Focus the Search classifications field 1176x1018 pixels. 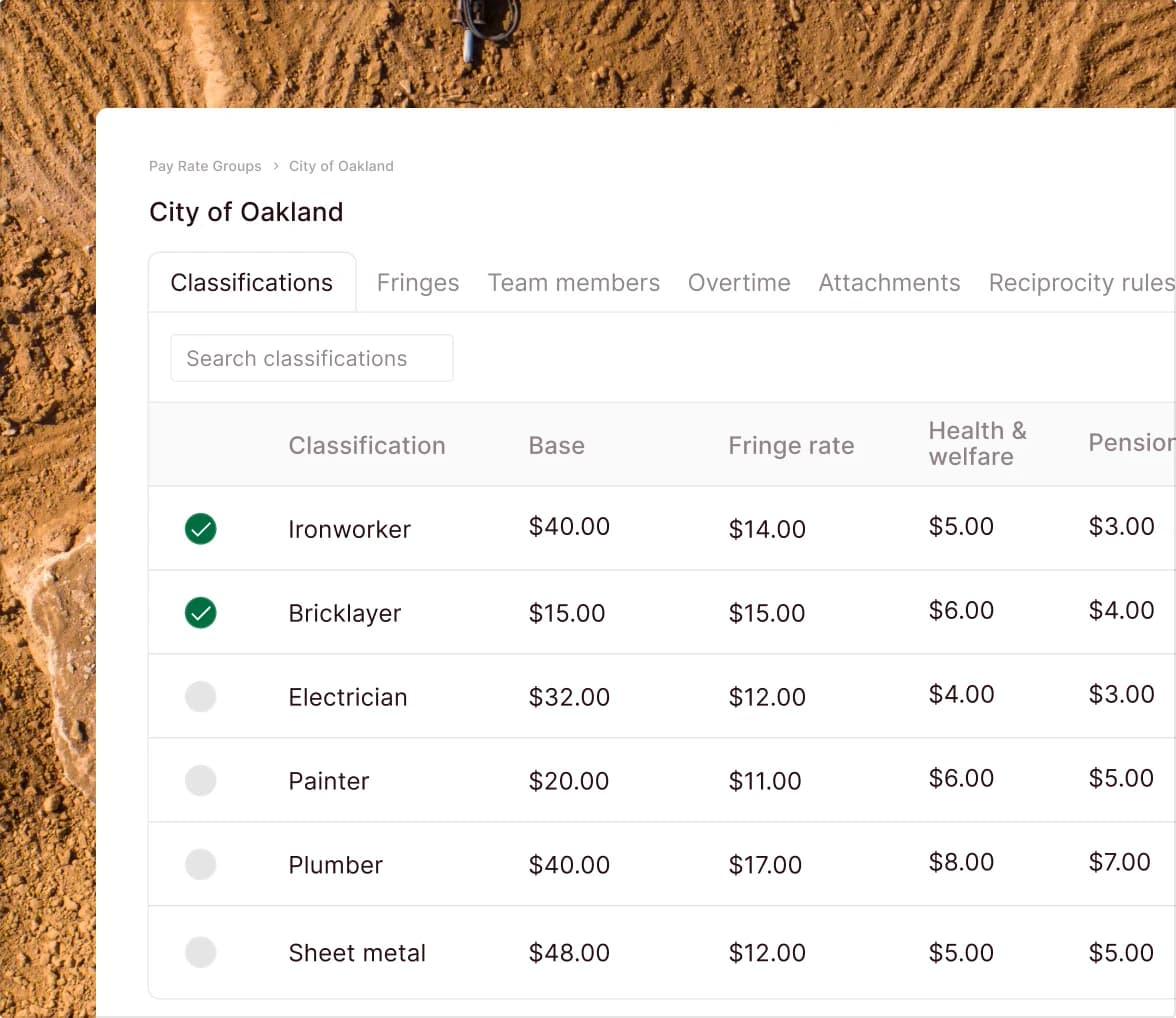(312, 358)
